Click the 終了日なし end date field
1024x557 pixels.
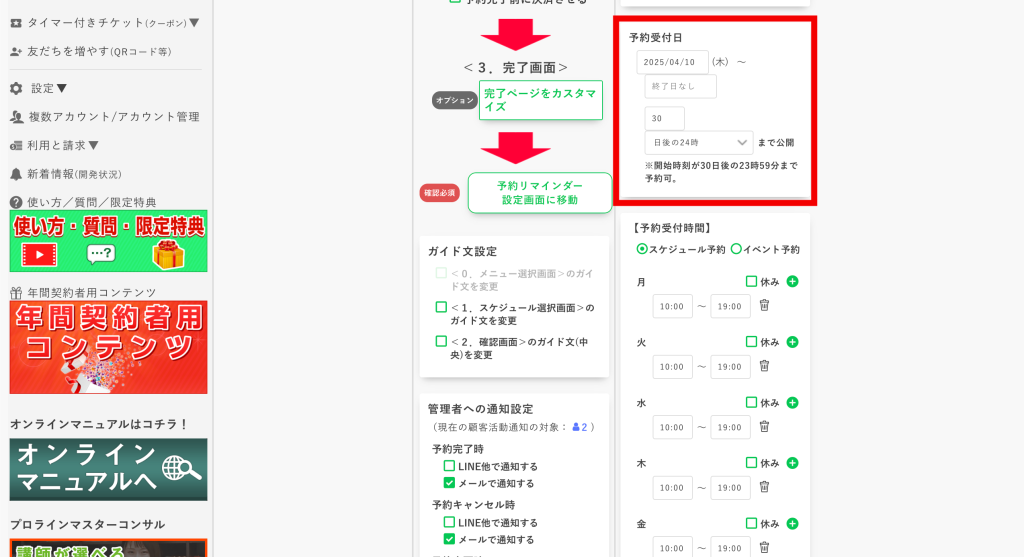tap(680, 86)
